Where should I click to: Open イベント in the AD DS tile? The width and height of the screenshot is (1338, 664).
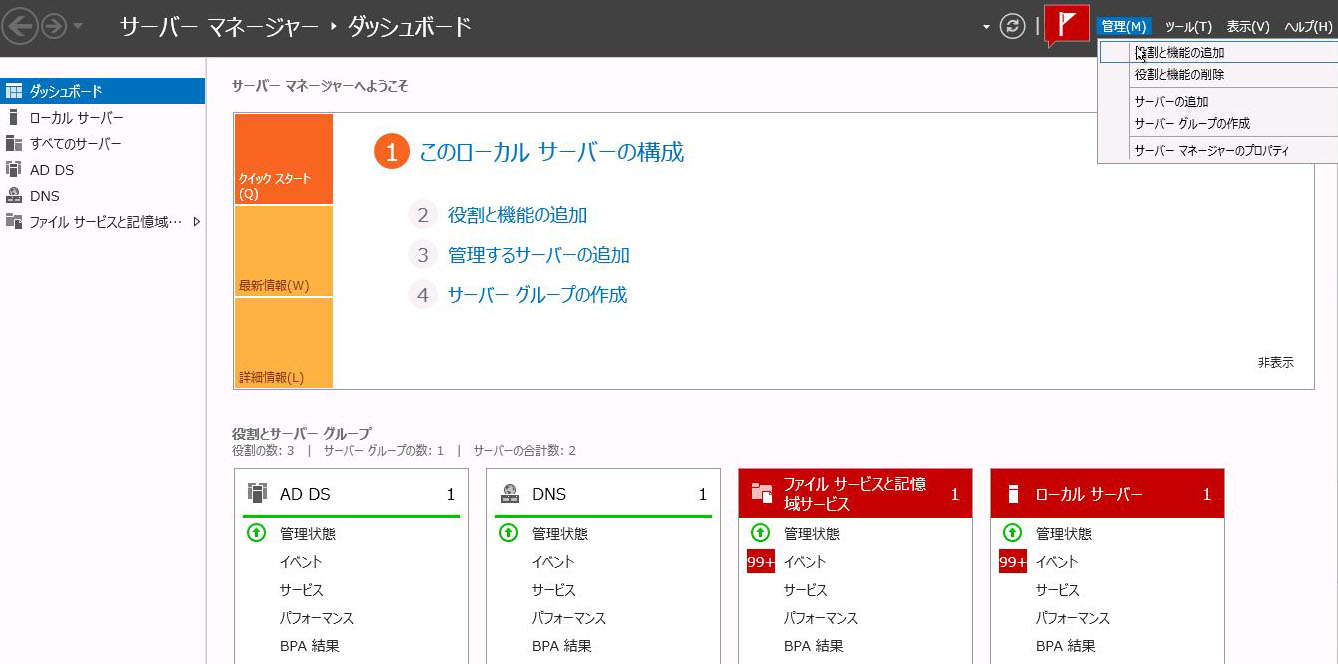coord(301,562)
